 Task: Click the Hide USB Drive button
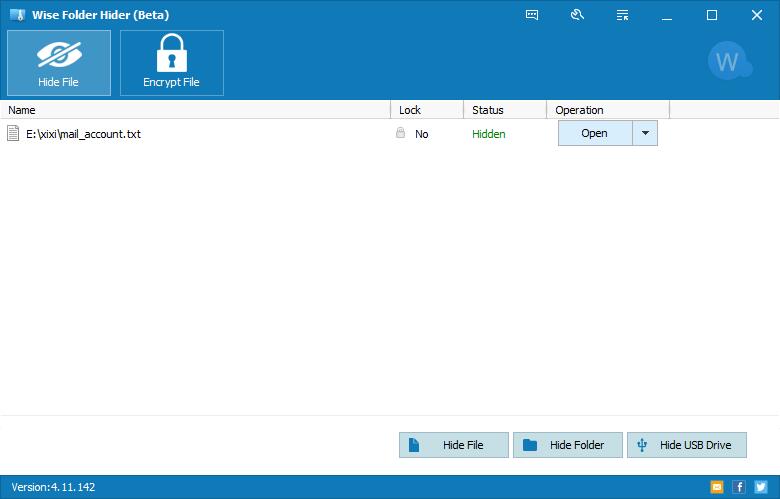[x=686, y=445]
